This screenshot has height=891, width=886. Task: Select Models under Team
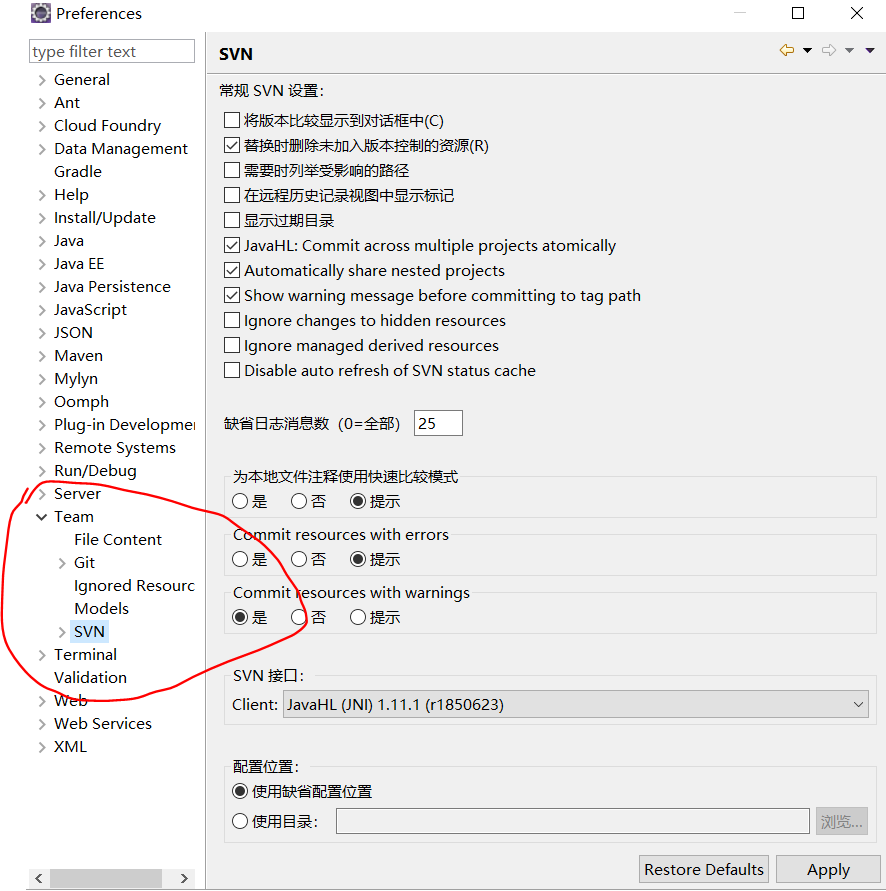(101, 609)
